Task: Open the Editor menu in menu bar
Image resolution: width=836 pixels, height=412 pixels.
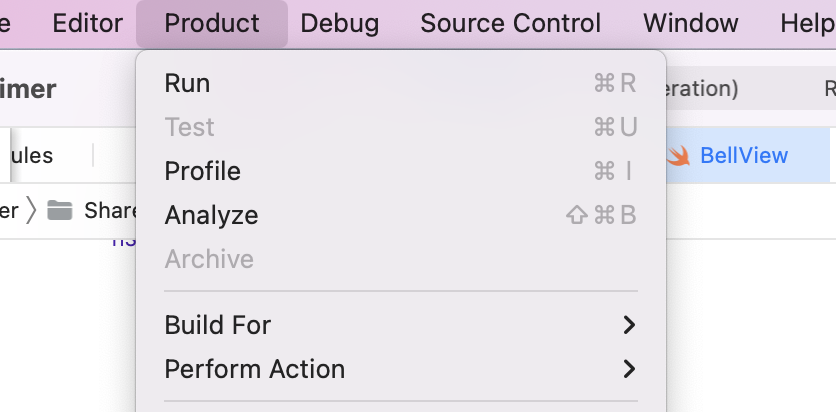Action: [x=87, y=23]
